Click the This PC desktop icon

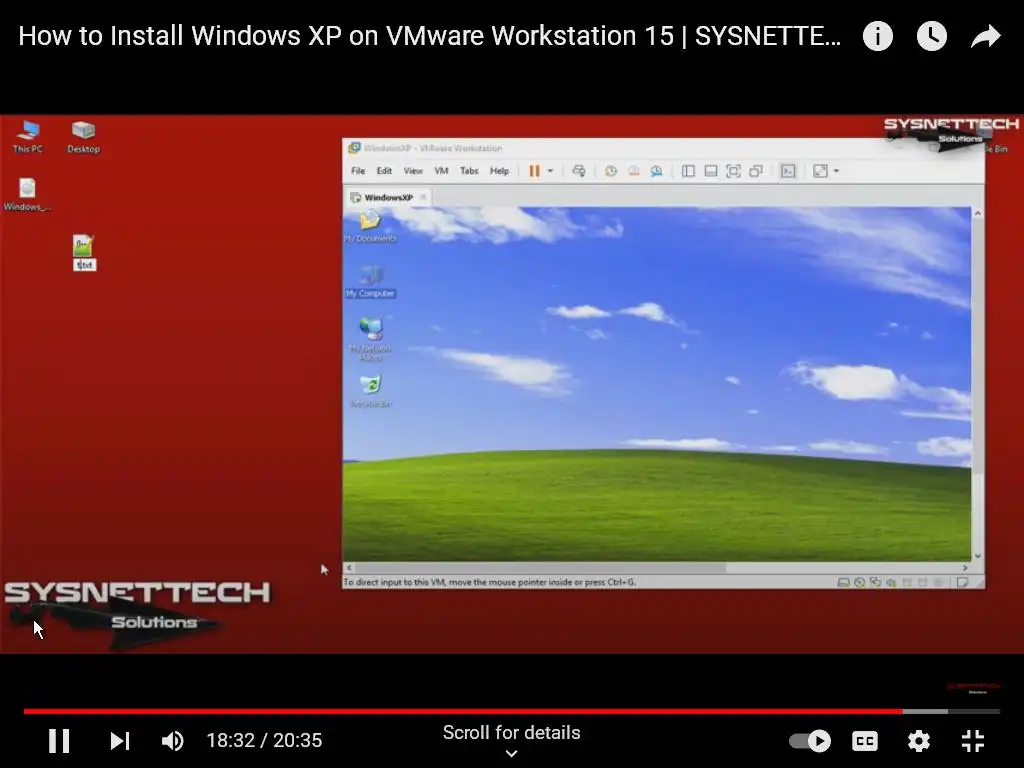(x=27, y=137)
